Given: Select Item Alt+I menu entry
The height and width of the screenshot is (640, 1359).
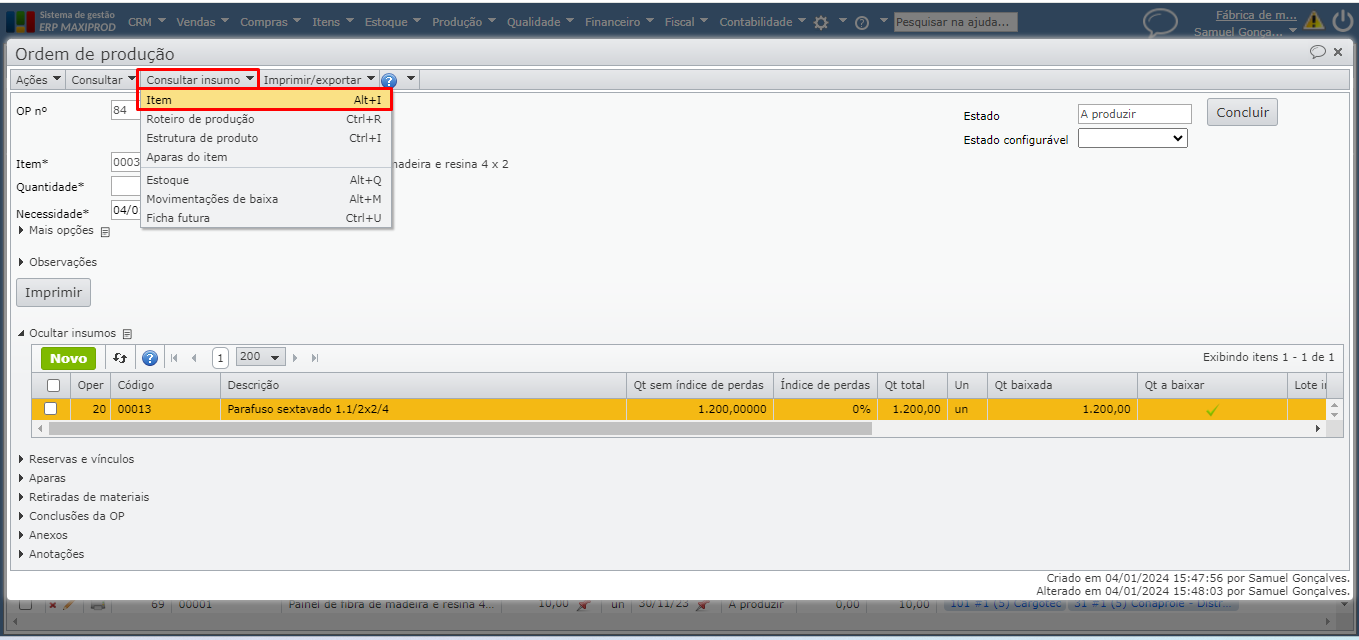Looking at the screenshot, I should pyautogui.click(x=265, y=100).
